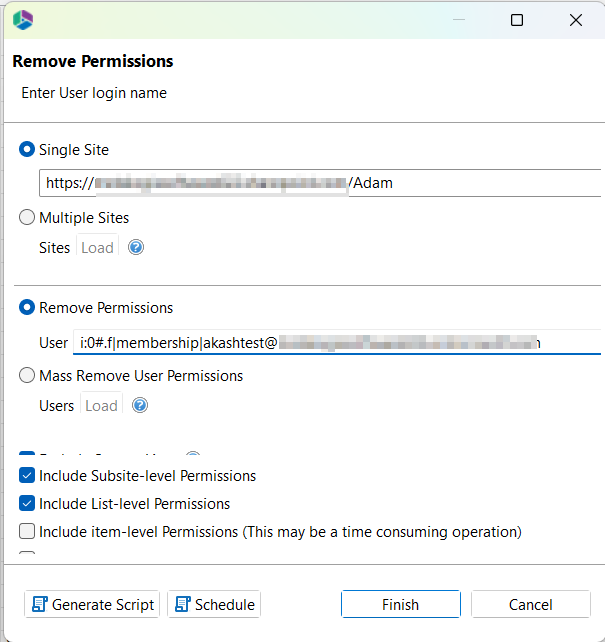Open help icon beside Users Load
Screen dimensions: 605x642
140,405
